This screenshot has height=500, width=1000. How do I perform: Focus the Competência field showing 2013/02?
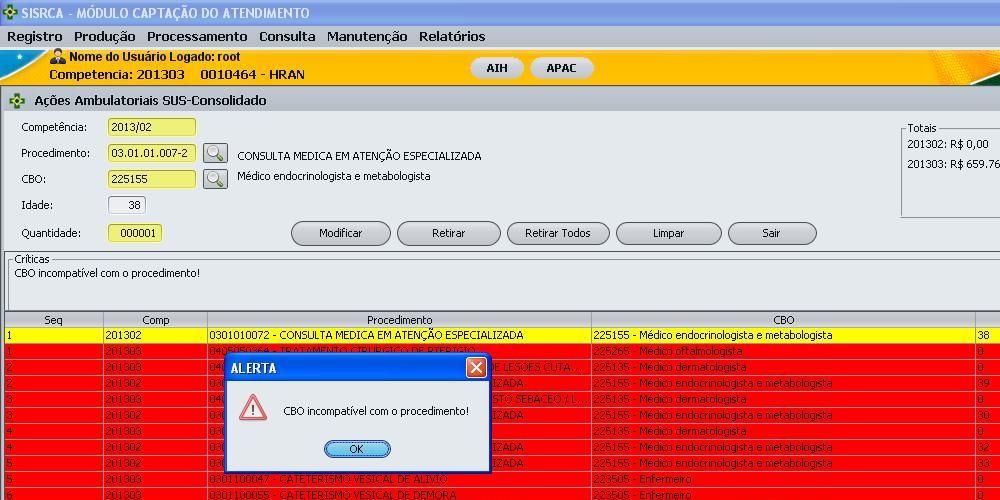pos(152,127)
